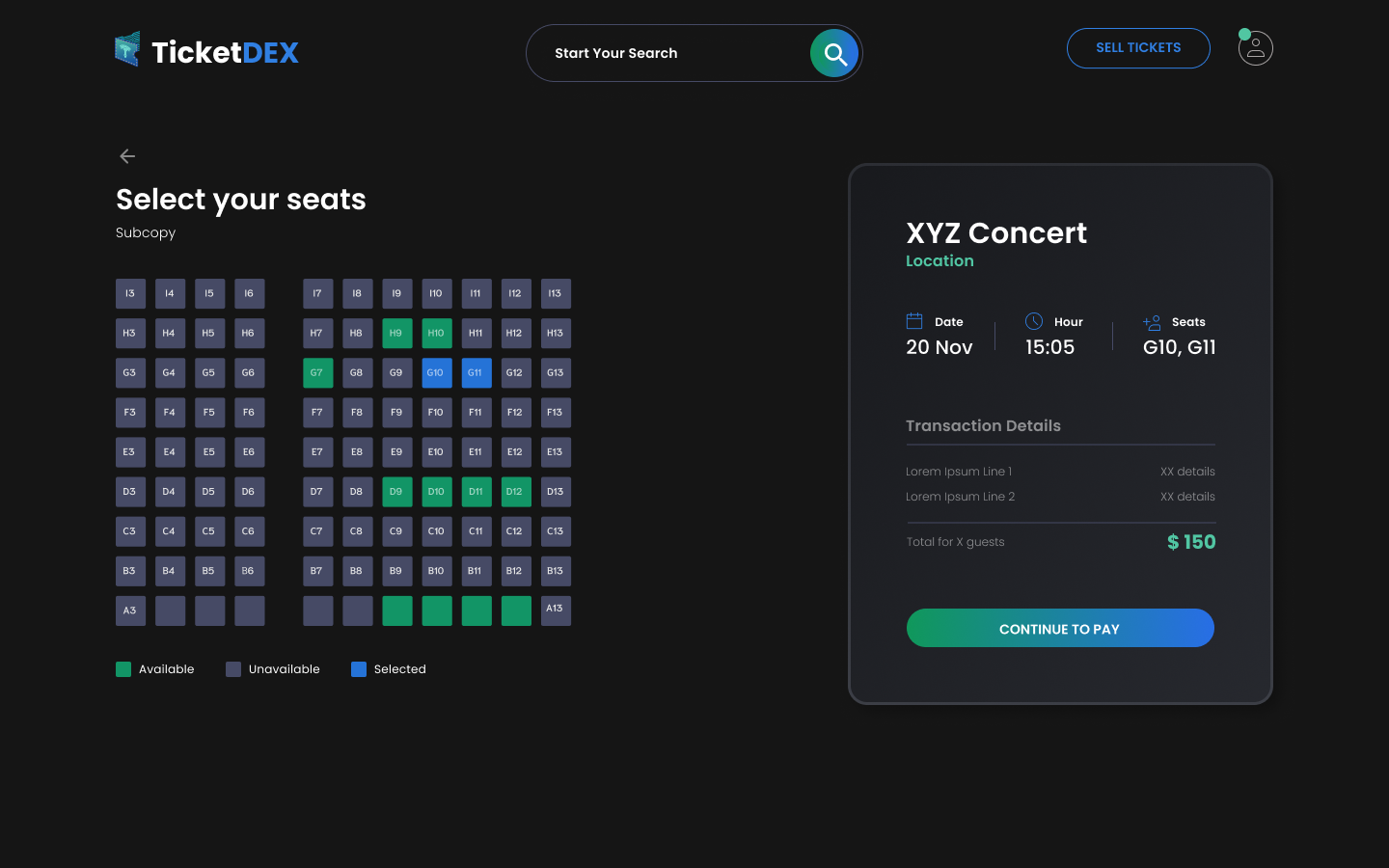
Task: Click the Start Your Search input field
Action: click(666, 53)
